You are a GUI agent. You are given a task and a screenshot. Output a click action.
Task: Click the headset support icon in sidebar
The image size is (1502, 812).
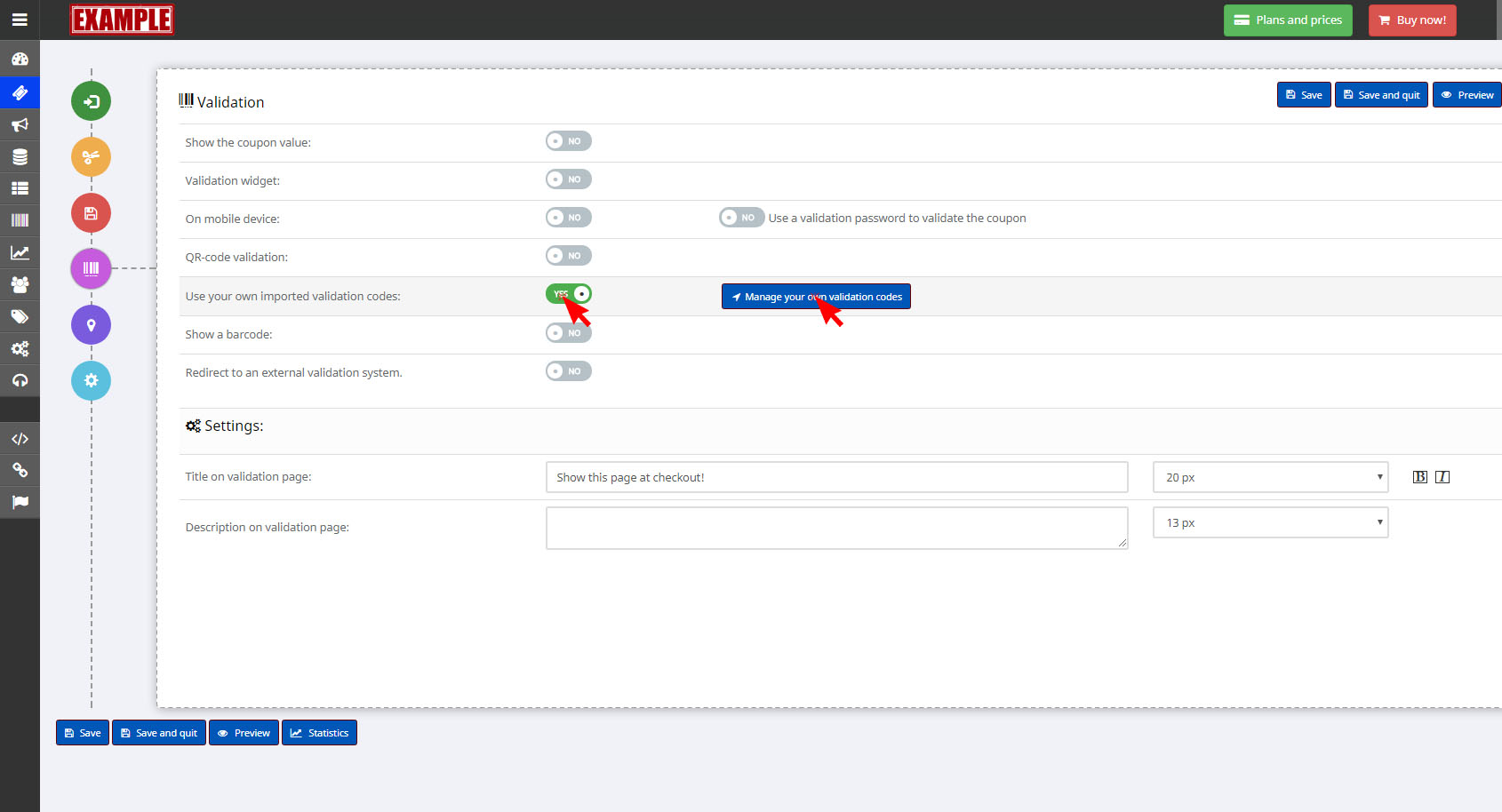[20, 380]
